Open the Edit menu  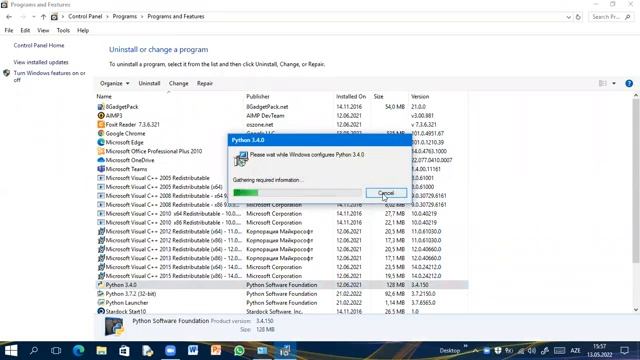click(25, 30)
